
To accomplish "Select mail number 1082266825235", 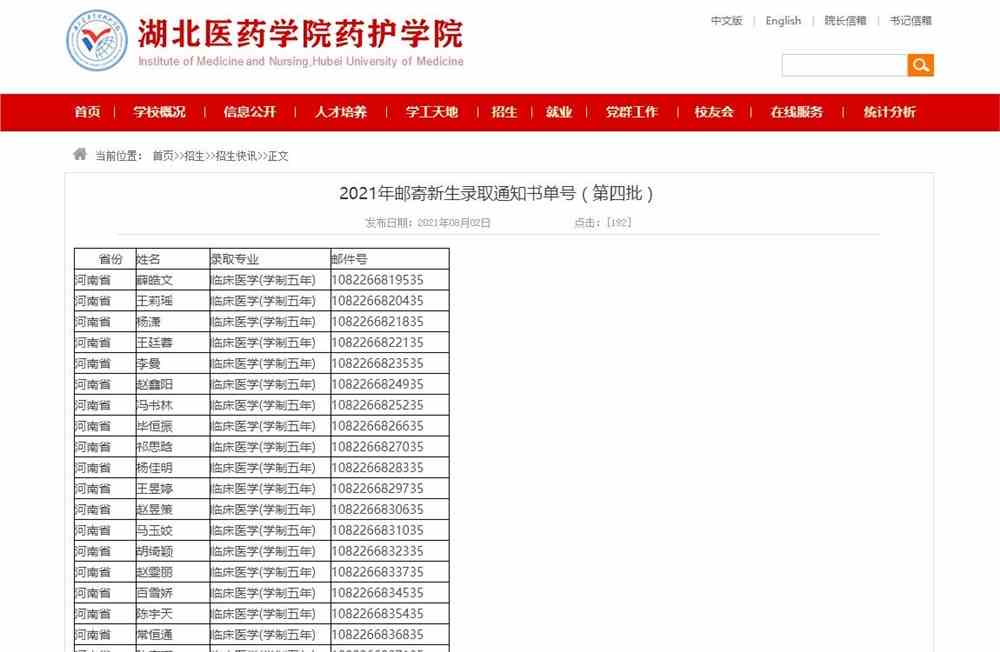I will click(x=378, y=405).
